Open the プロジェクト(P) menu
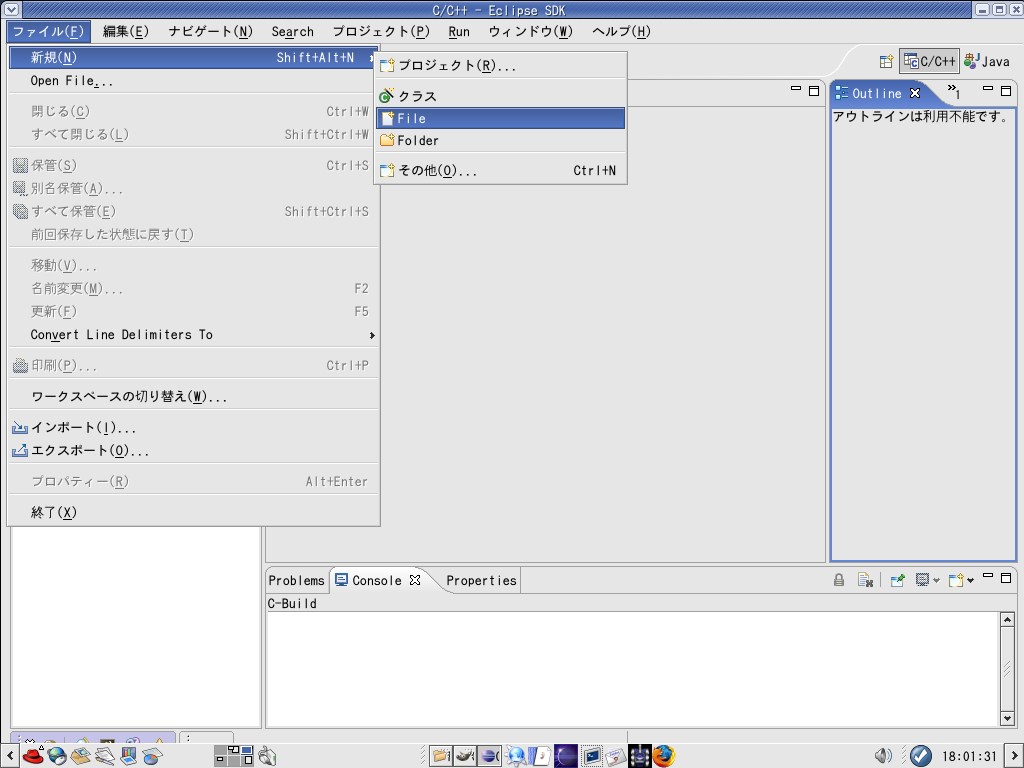Image resolution: width=1024 pixels, height=768 pixels. [381, 31]
